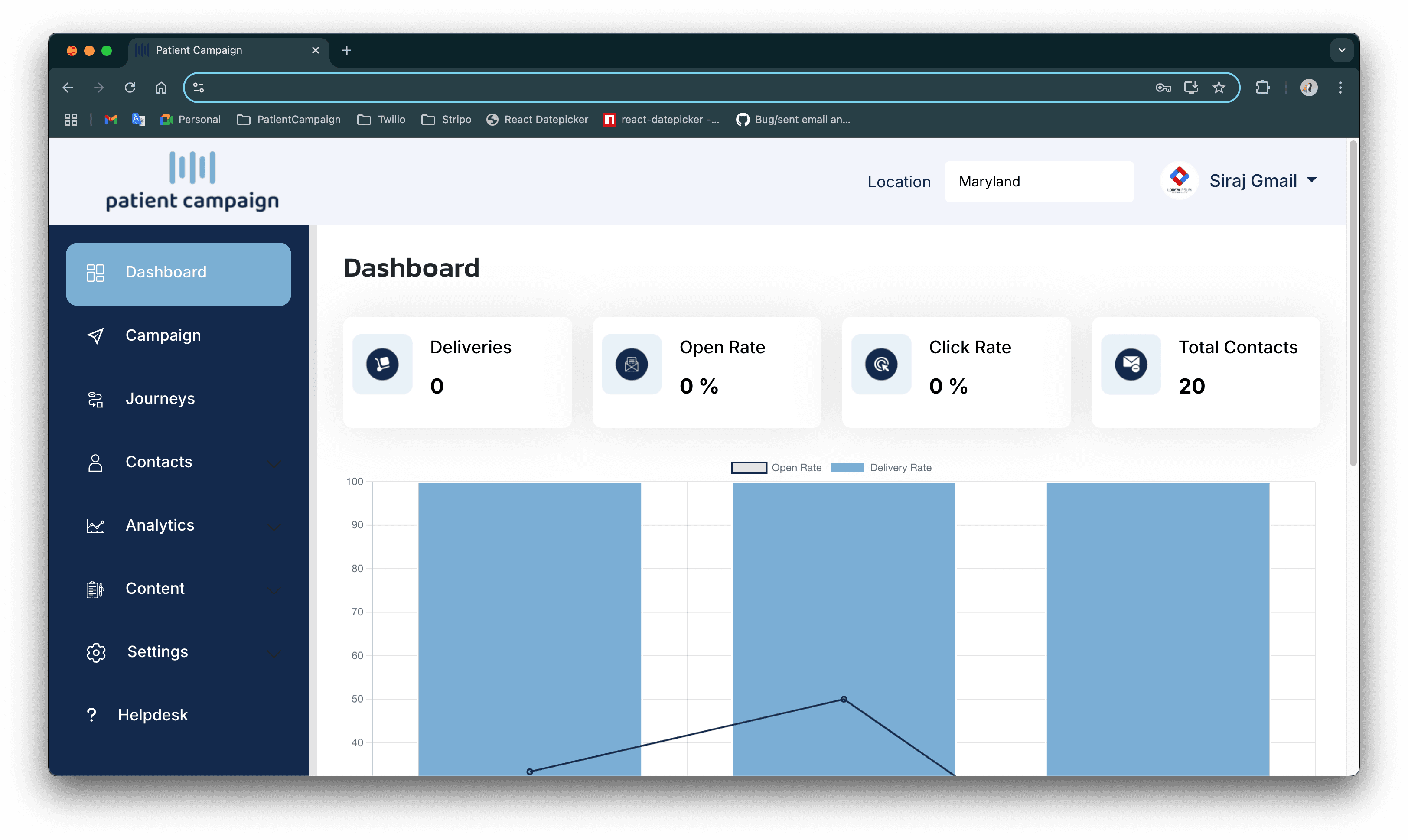The width and height of the screenshot is (1408, 840).
Task: Open the tab search dropdown in Chrome
Action: (x=1342, y=50)
